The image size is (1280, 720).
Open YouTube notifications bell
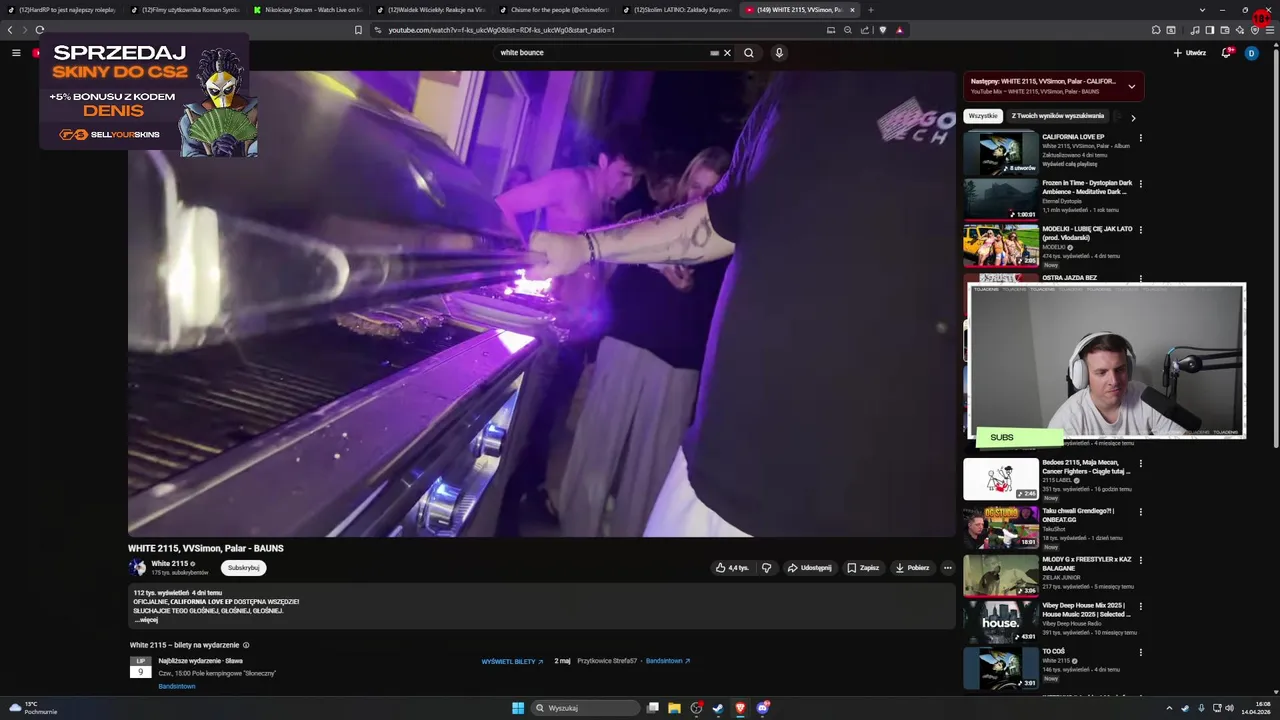point(1226,53)
